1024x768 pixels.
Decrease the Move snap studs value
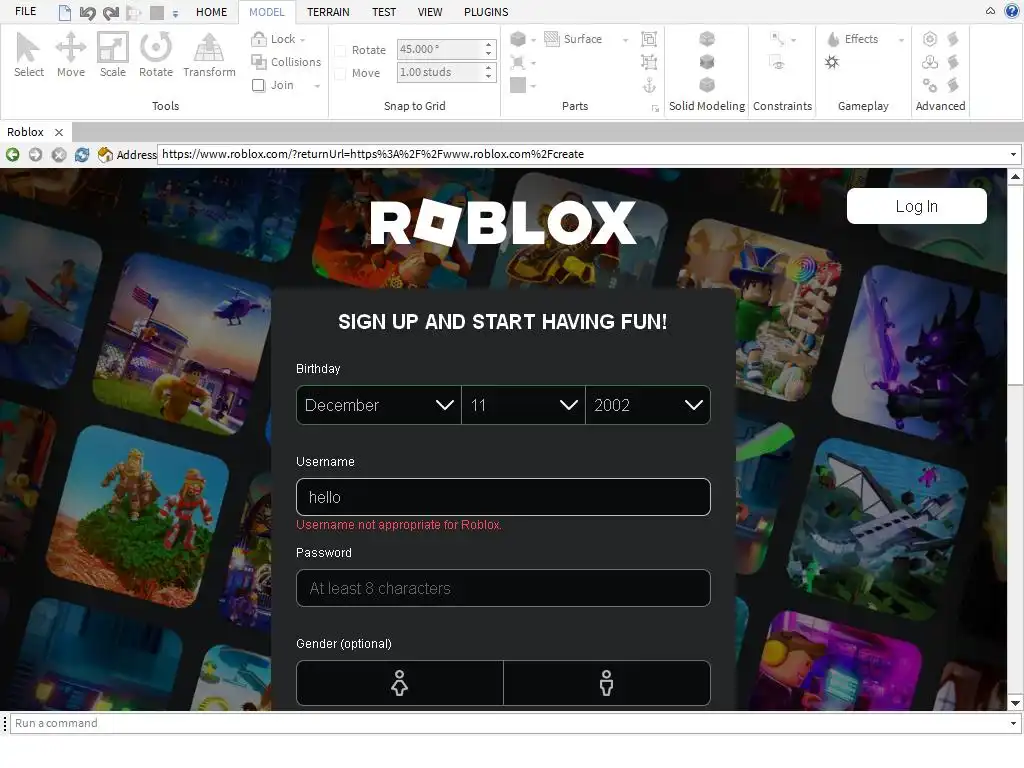[x=488, y=77]
